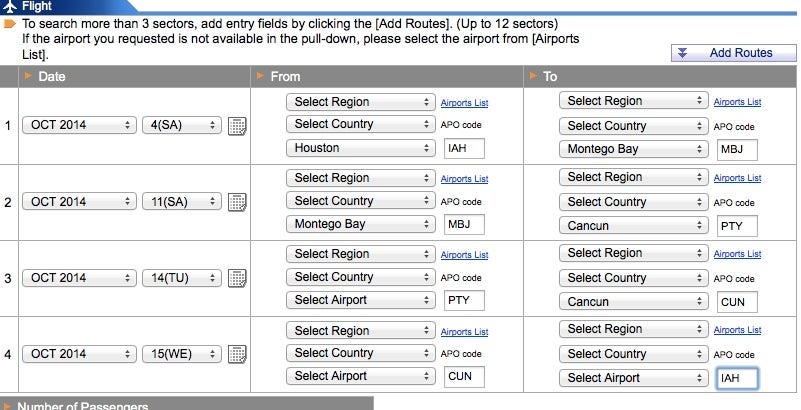Open calendar picker for row 2 date
Viewport: 801px width, 410px height.
(x=237, y=202)
